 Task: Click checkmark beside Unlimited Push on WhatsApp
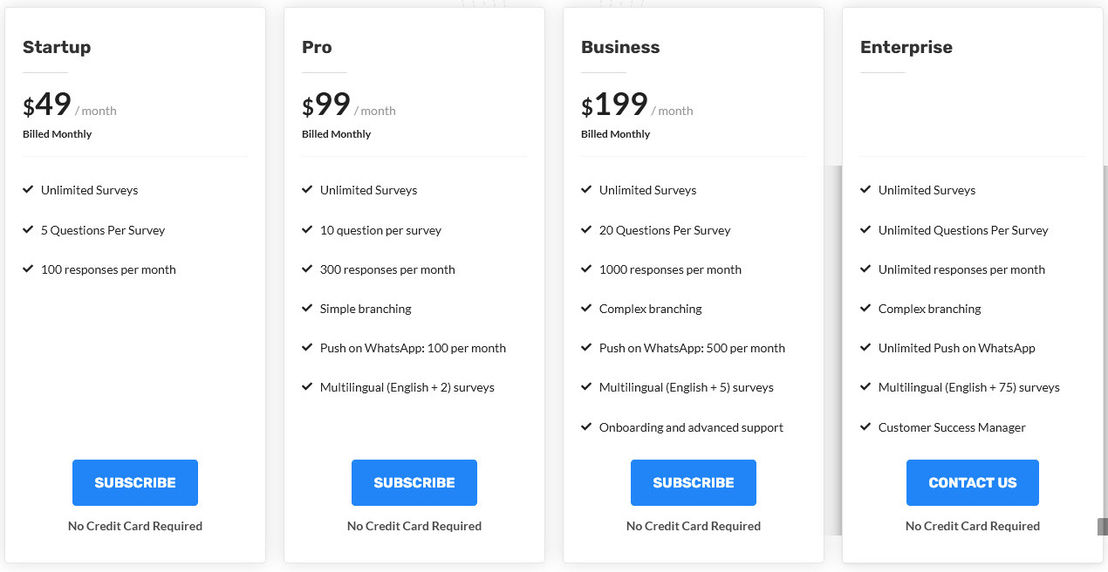click(865, 348)
